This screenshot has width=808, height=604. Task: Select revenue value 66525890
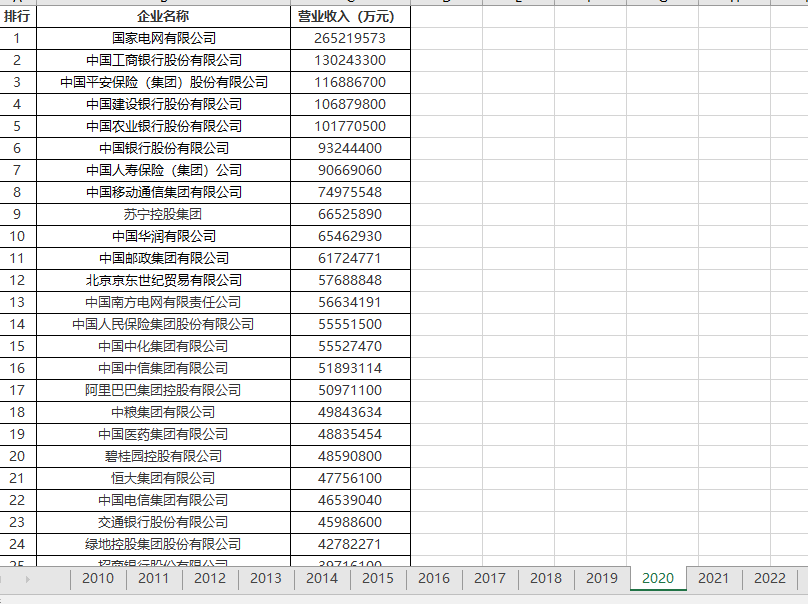350,214
